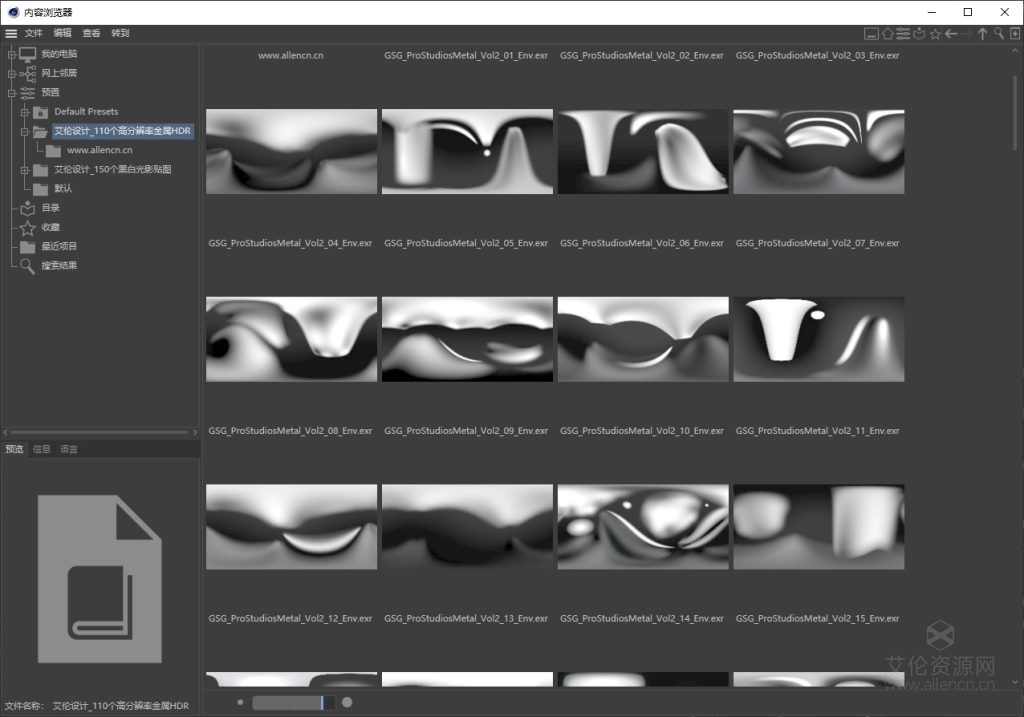Viewport: 1024px width, 717px height.
Task: Navigate back with the left arrow icon
Action: pyautogui.click(x=951, y=34)
